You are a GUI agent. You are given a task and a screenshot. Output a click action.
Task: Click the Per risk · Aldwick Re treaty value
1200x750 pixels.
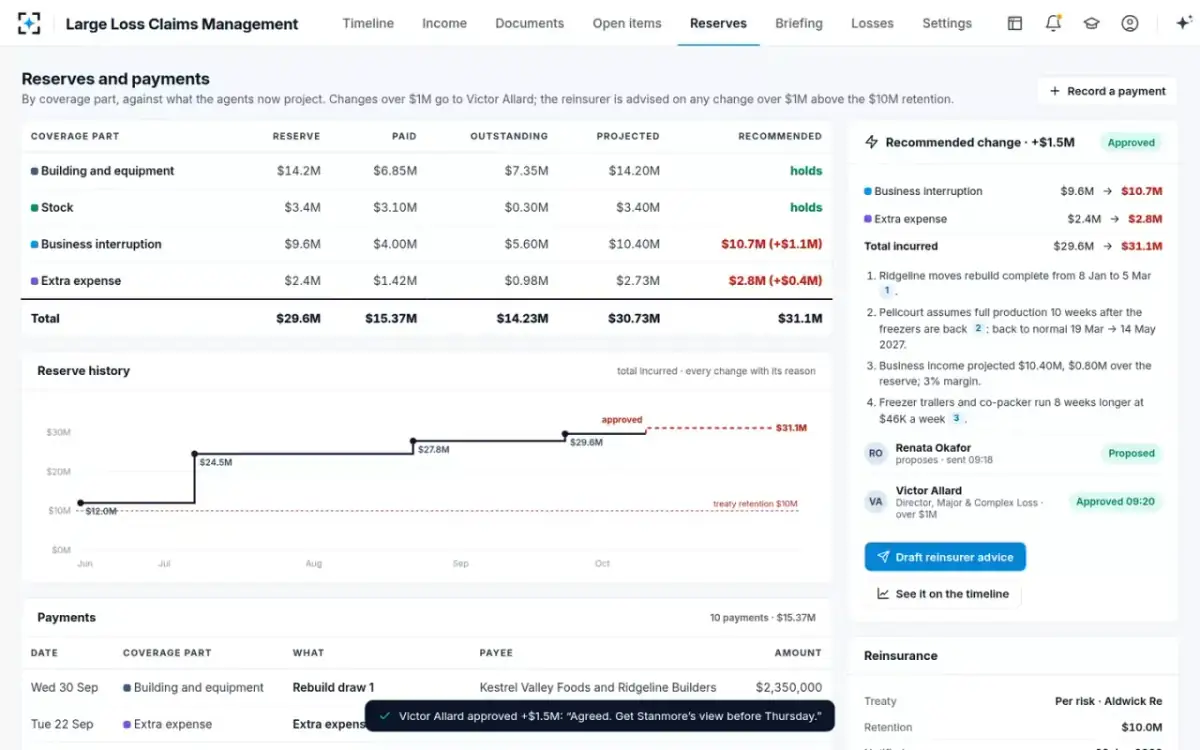click(x=1108, y=702)
